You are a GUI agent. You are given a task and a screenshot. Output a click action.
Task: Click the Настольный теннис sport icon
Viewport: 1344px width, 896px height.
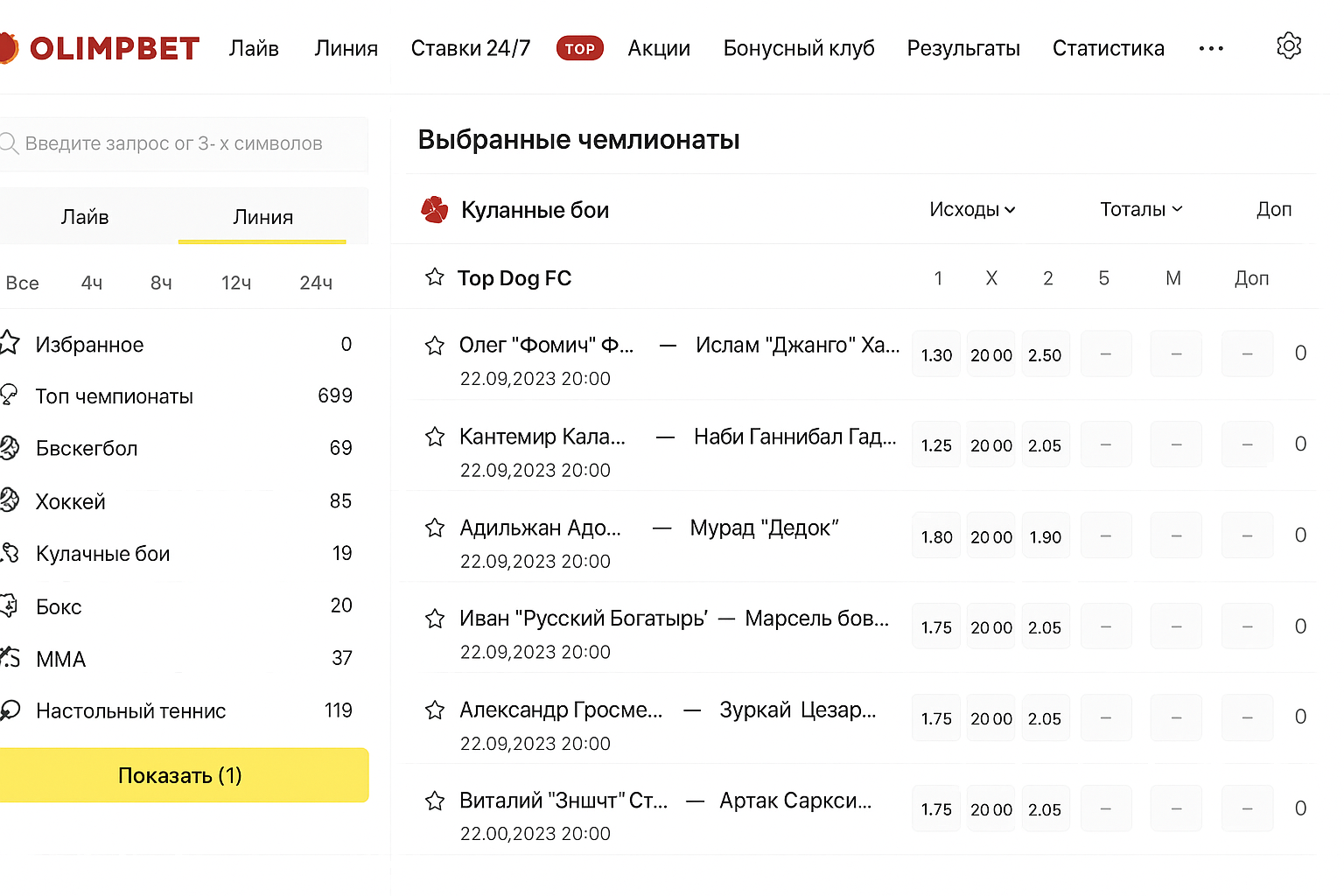pyautogui.click(x=9, y=710)
